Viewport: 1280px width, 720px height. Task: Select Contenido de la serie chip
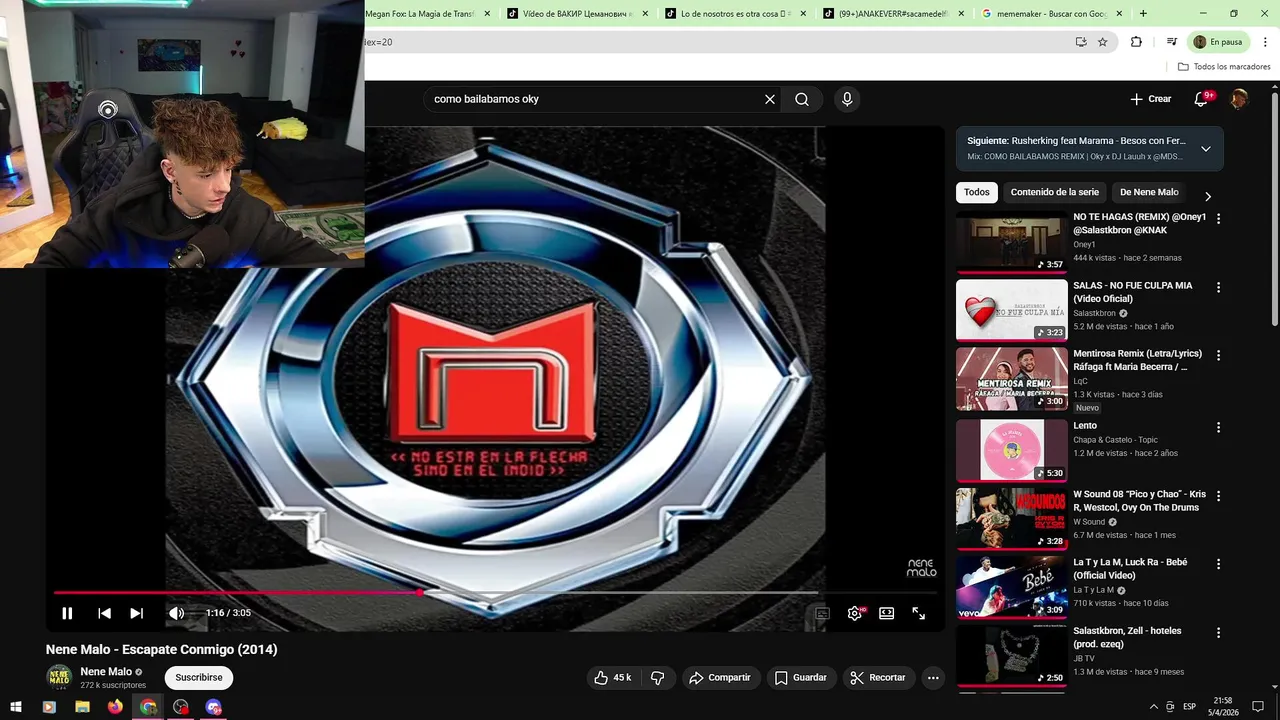pos(1054,192)
